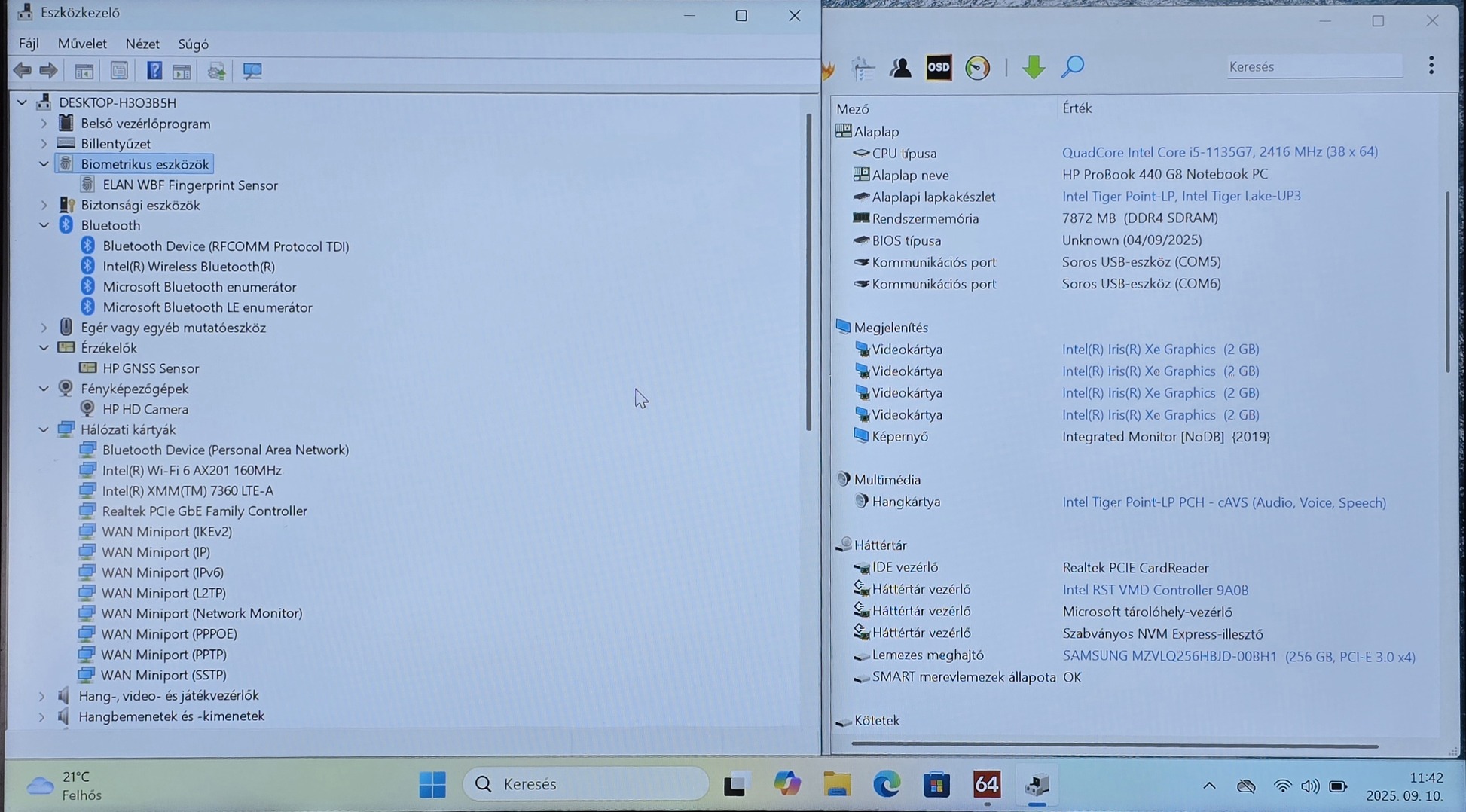Click the Érték column header
The width and height of the screenshot is (1466, 812).
[x=1077, y=108]
